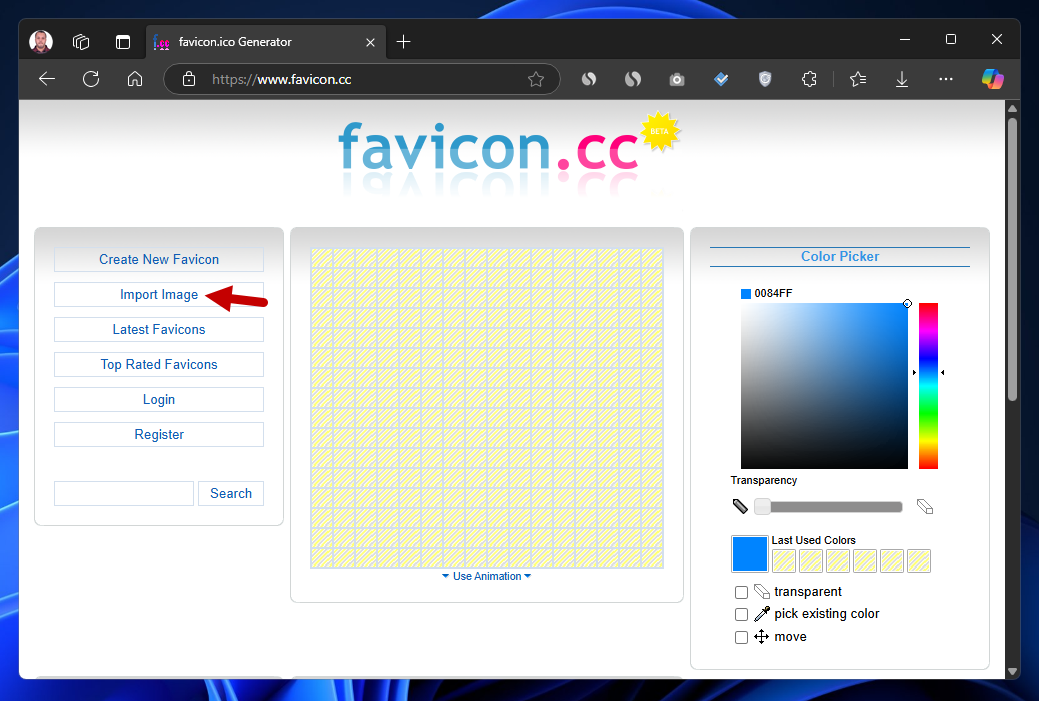
Task: Click the opaque pencil transparency icon
Action: tap(740, 507)
